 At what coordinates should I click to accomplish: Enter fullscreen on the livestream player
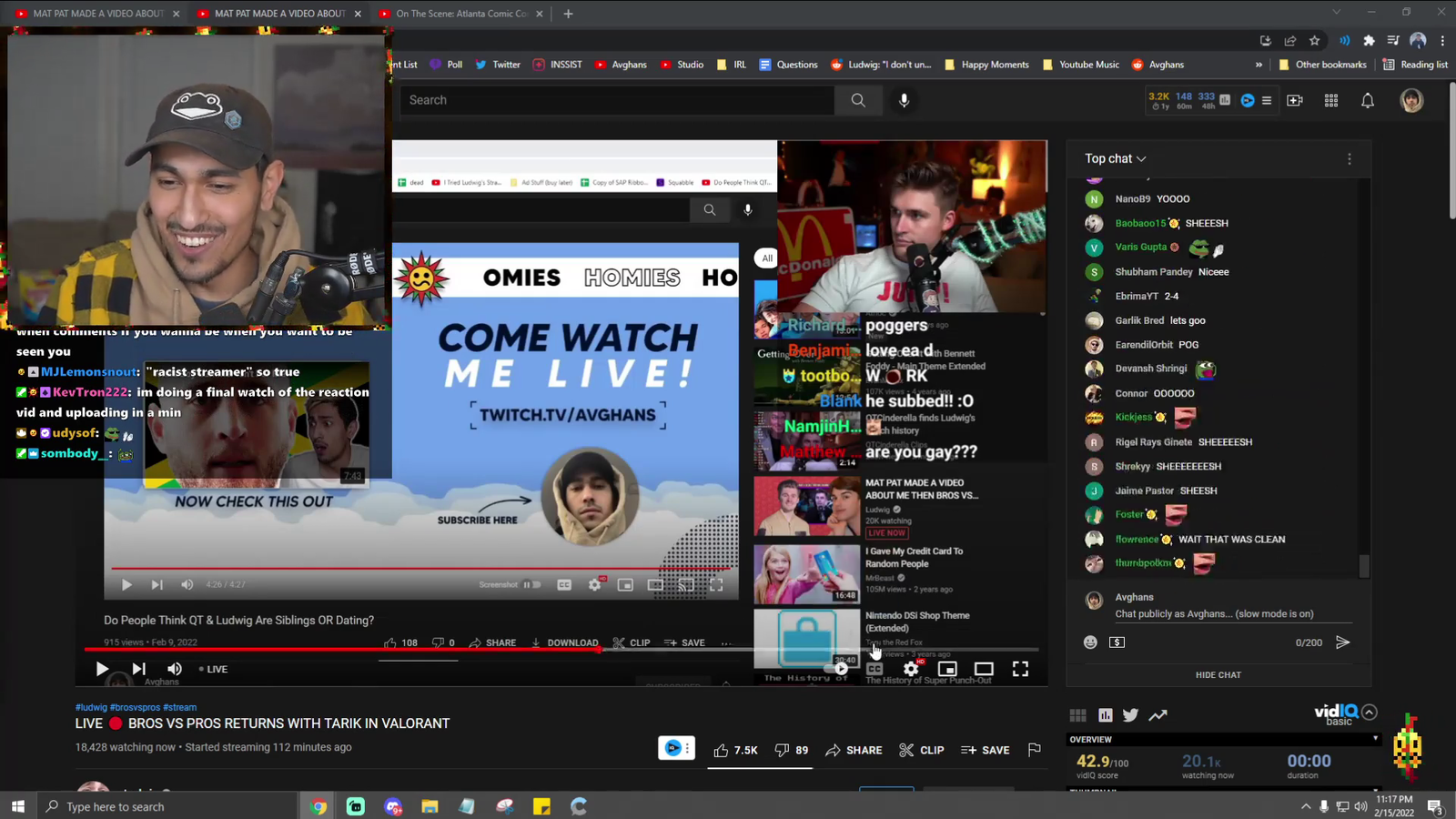1020,669
